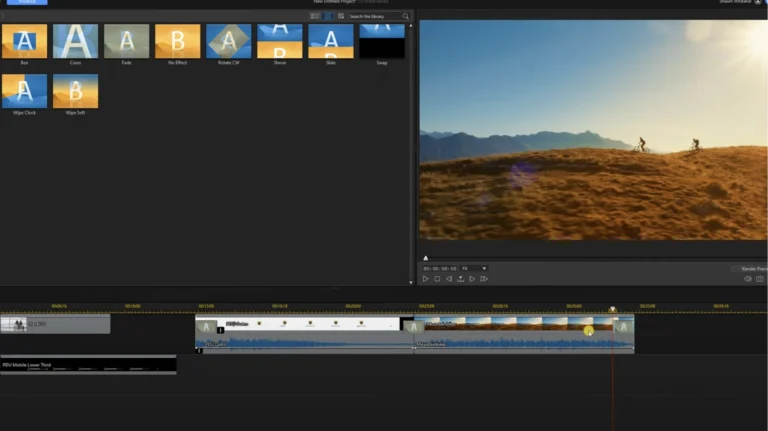Click the library search magnifier icon
768x431 pixels.
point(406,16)
